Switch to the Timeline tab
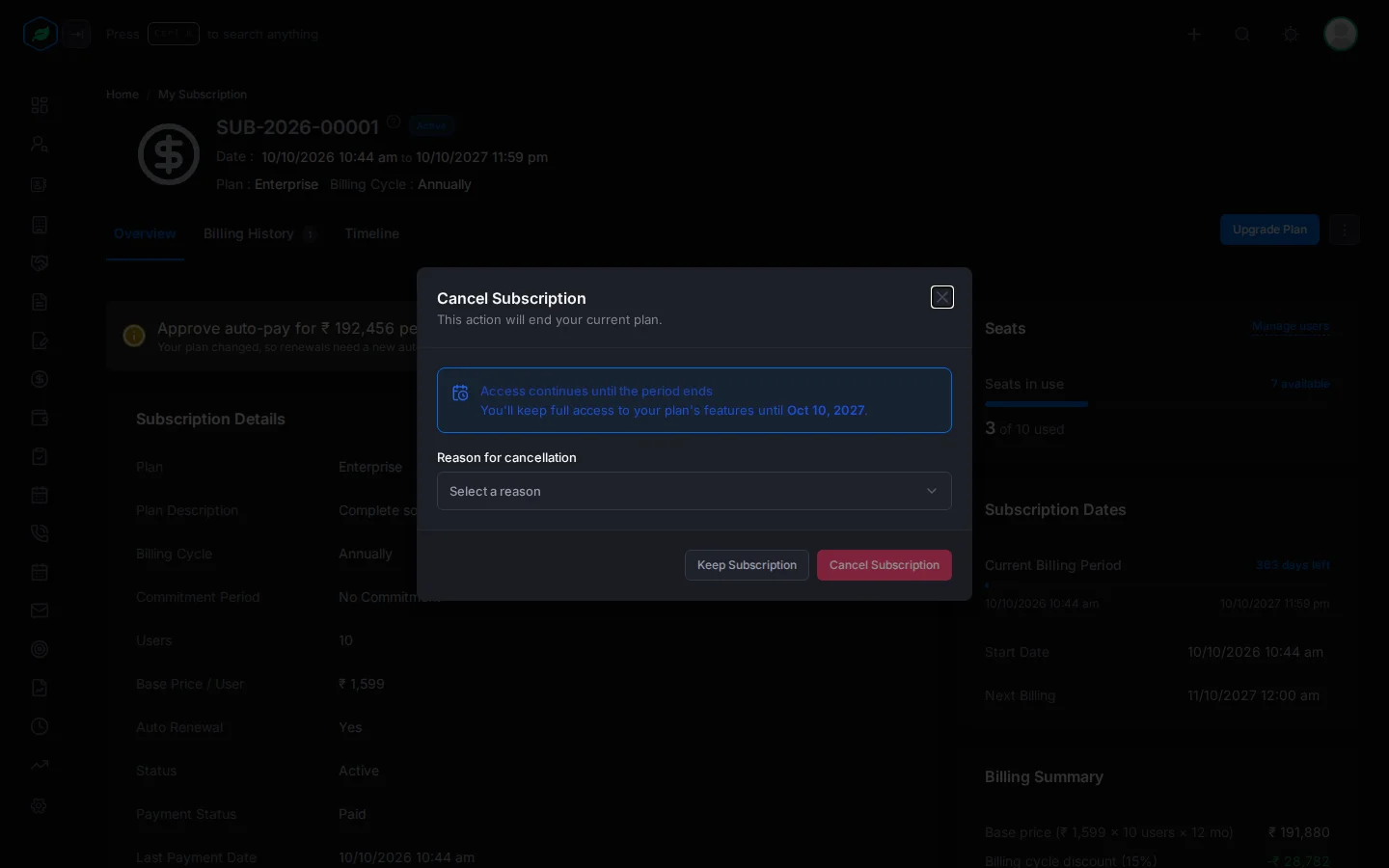Screen dimensions: 1389x868 (x=371, y=233)
